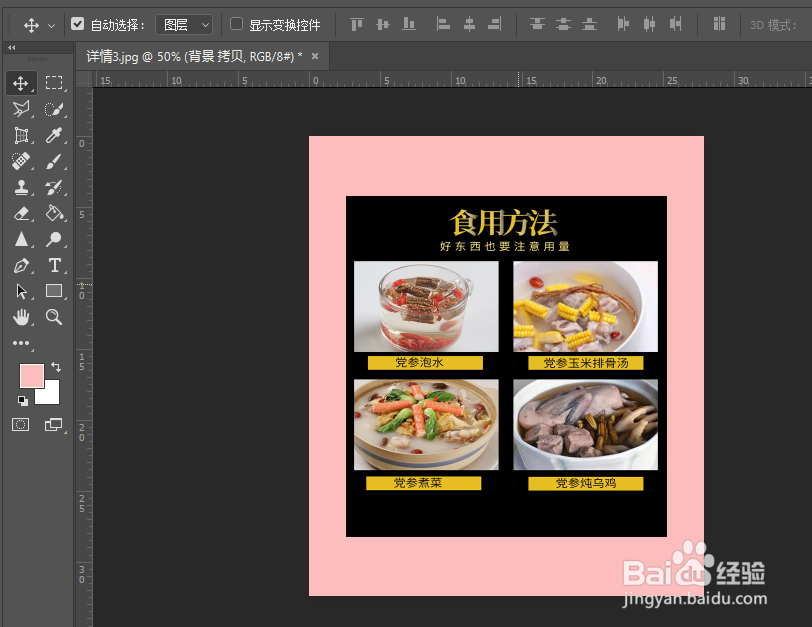Select the Horizontal Type tool
Image resolution: width=812 pixels, height=627 pixels.
click(54, 265)
